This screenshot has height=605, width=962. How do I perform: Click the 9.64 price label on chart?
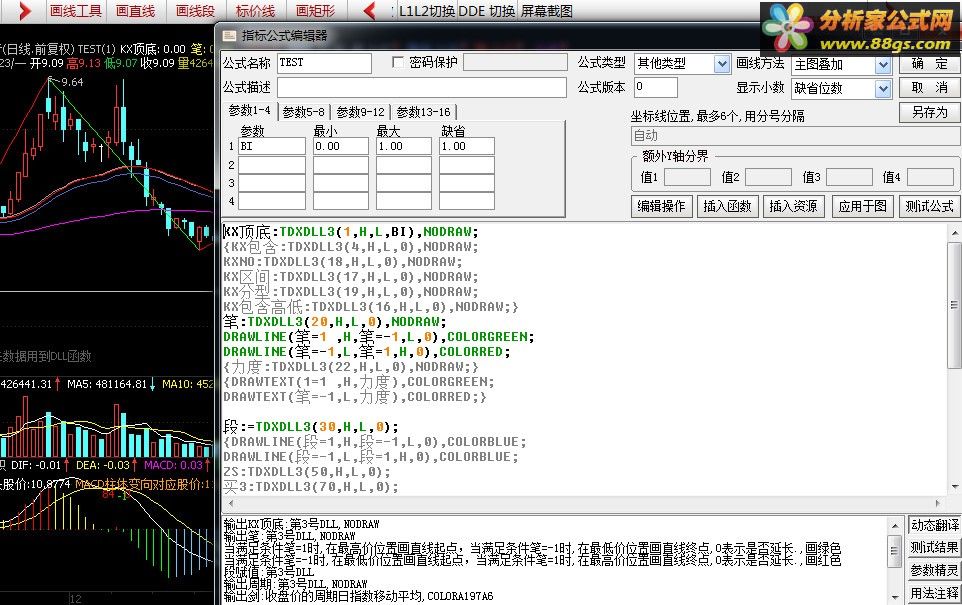[x=72, y=82]
